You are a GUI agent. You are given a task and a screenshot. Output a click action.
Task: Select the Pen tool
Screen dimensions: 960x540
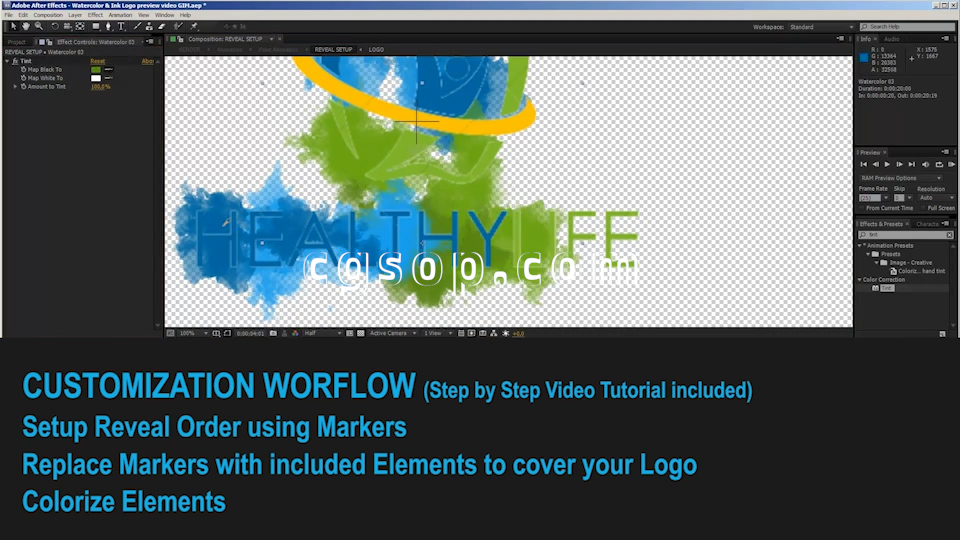[108, 26]
